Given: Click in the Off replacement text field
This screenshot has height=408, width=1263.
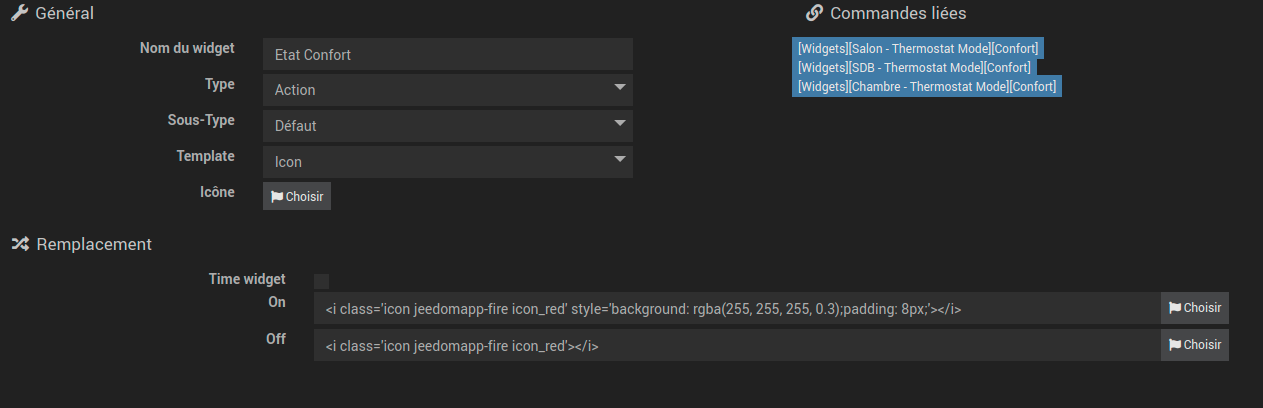Looking at the screenshot, I should point(737,346).
